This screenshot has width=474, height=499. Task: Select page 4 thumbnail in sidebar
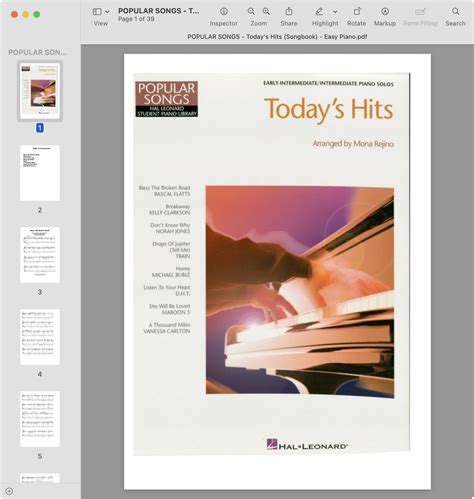(x=40, y=337)
